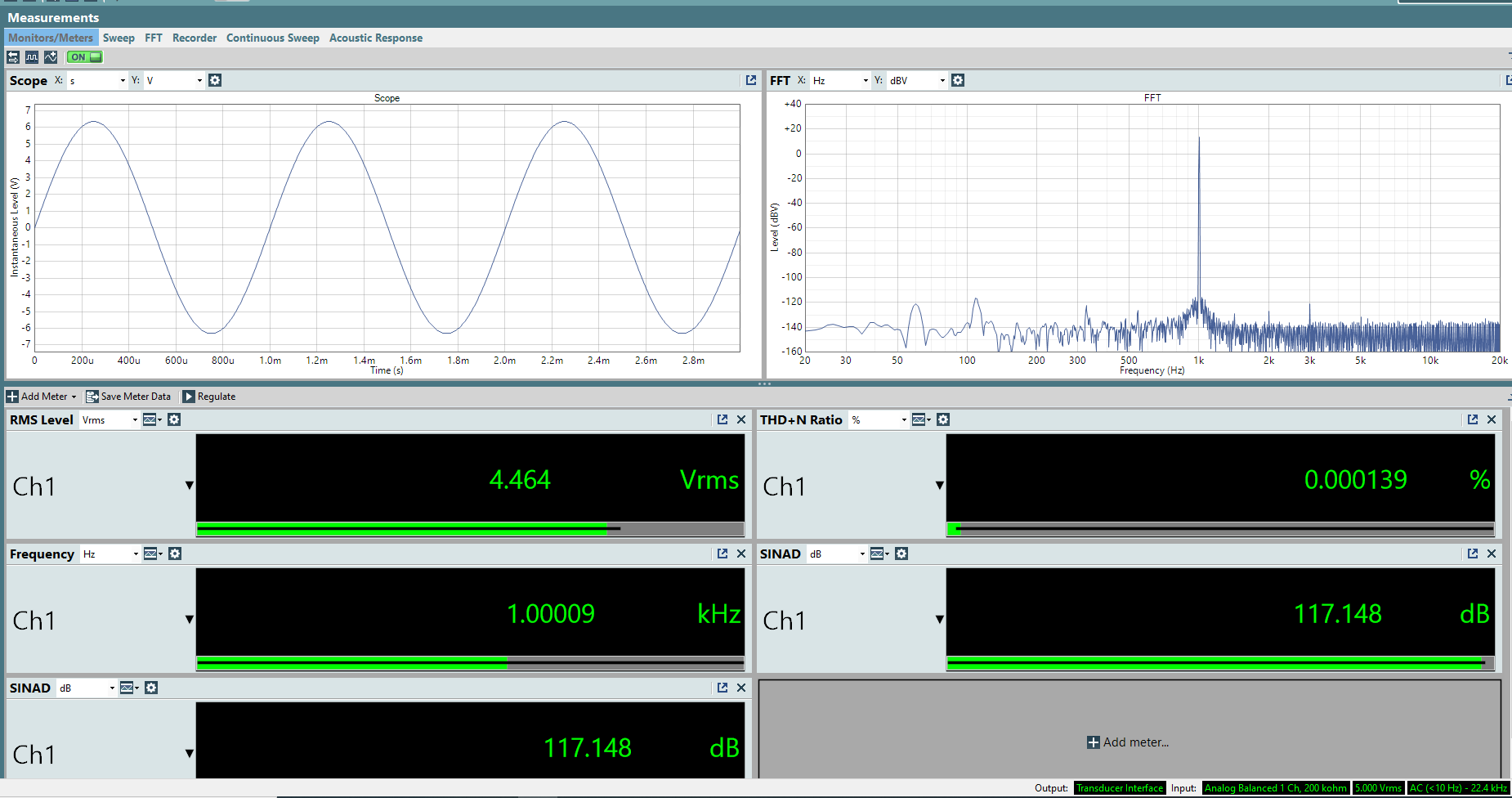
Task: Pop out the Frequency meter
Action: pyautogui.click(x=722, y=554)
